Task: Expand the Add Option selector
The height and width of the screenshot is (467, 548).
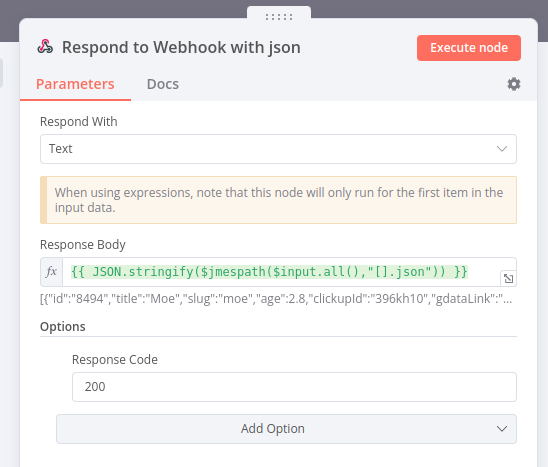Action: [x=286, y=429]
